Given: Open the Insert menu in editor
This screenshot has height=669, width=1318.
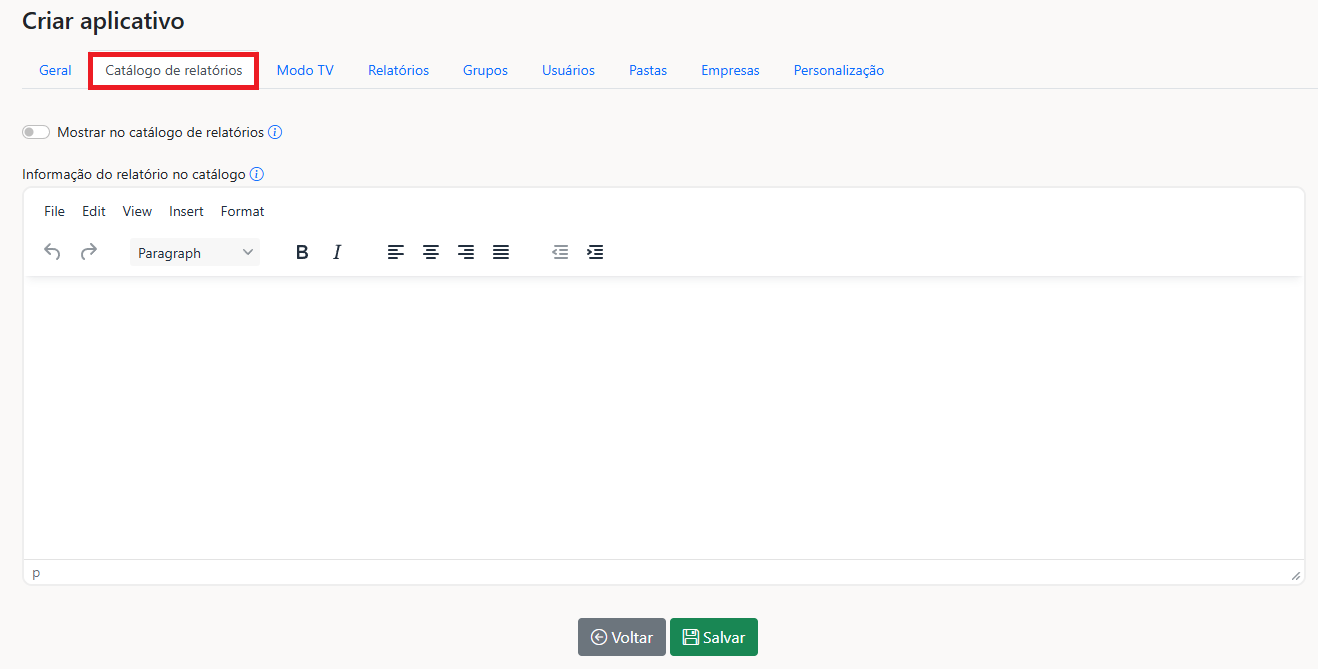Looking at the screenshot, I should tap(186, 211).
